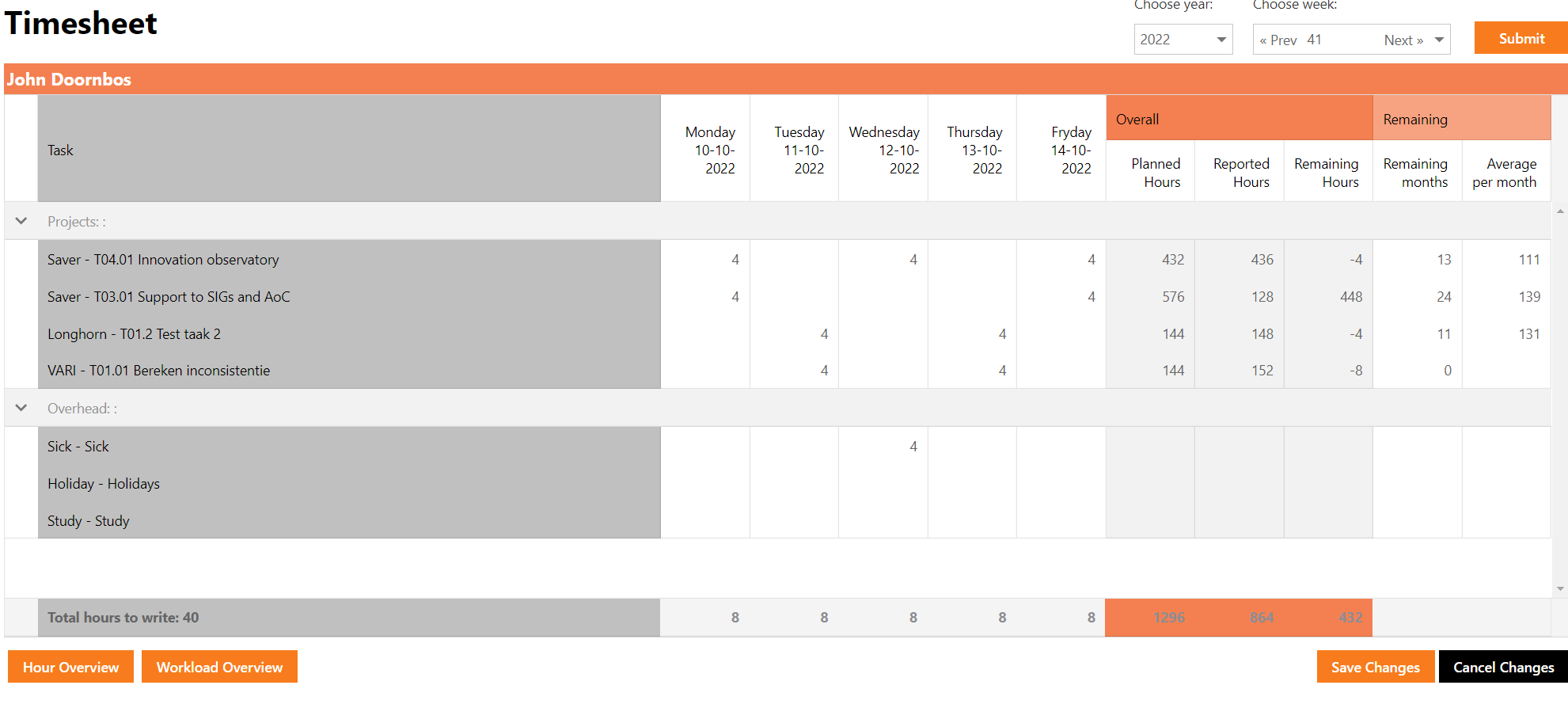Image resolution: width=1568 pixels, height=708 pixels.
Task: Click Cancel Changes
Action: click(1503, 667)
